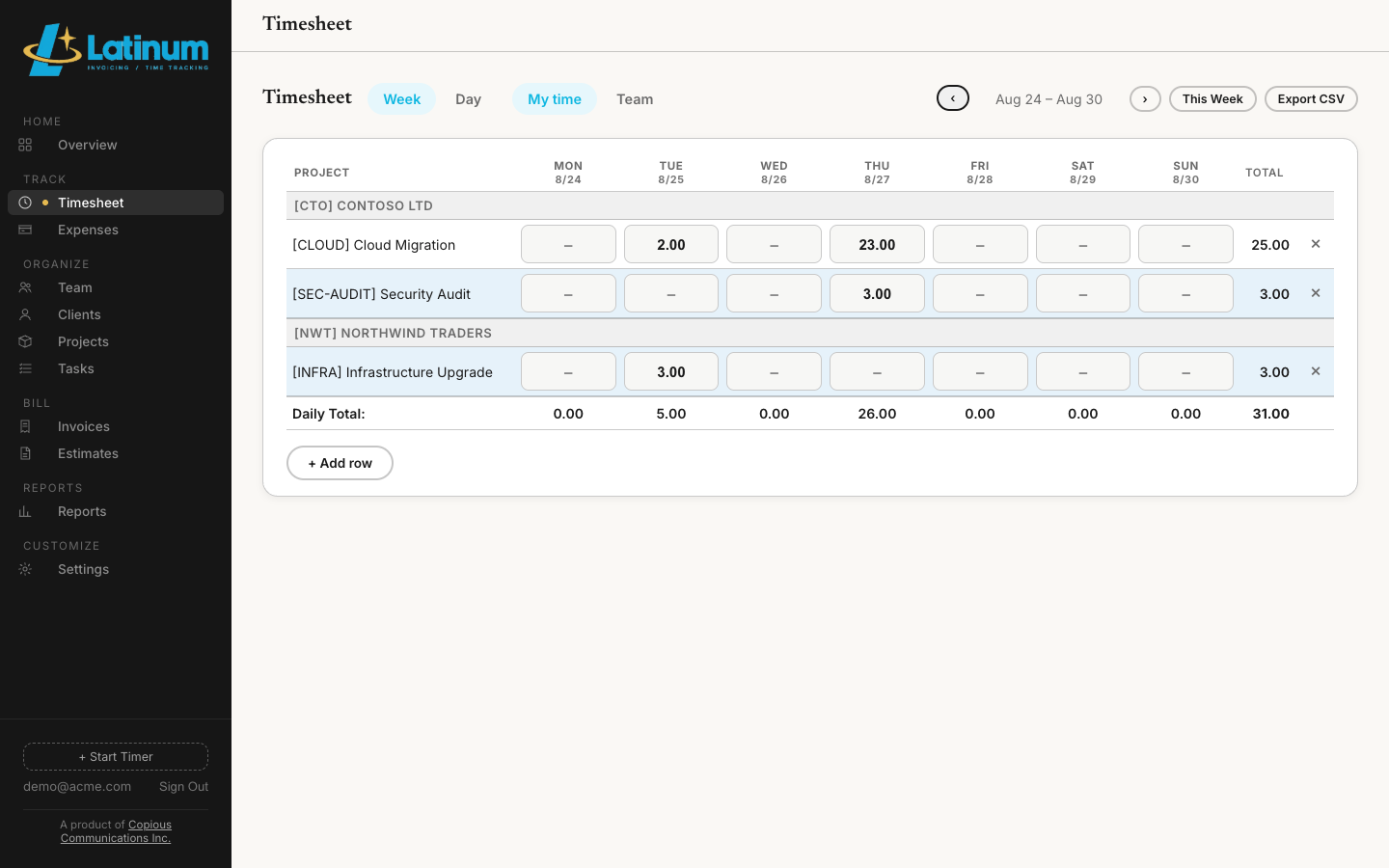Screen dimensions: 1389x868
Task: Click the Clients person icon
Action: coord(25,314)
